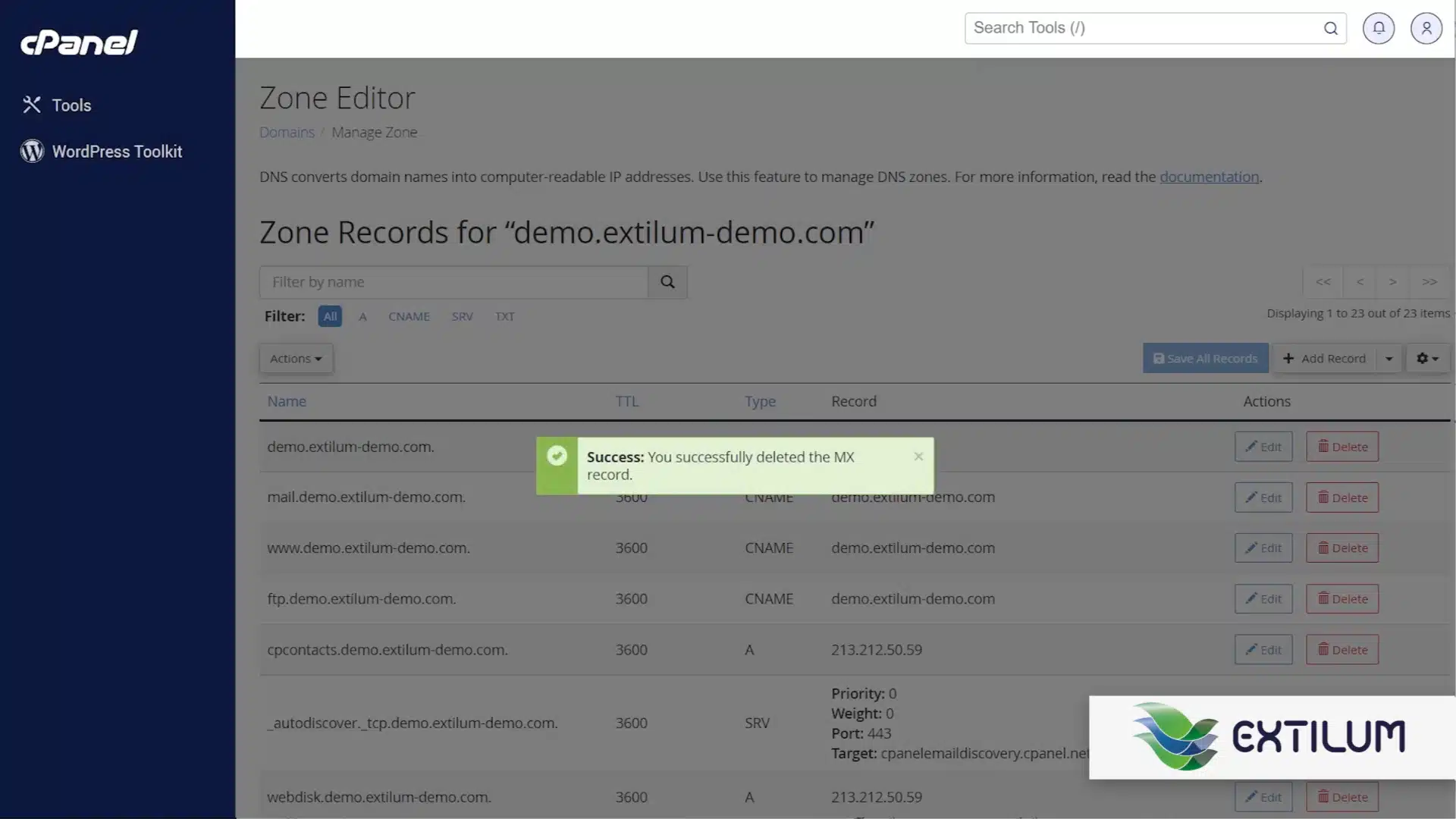
Task: Click the Filter by name field
Action: 453,282
